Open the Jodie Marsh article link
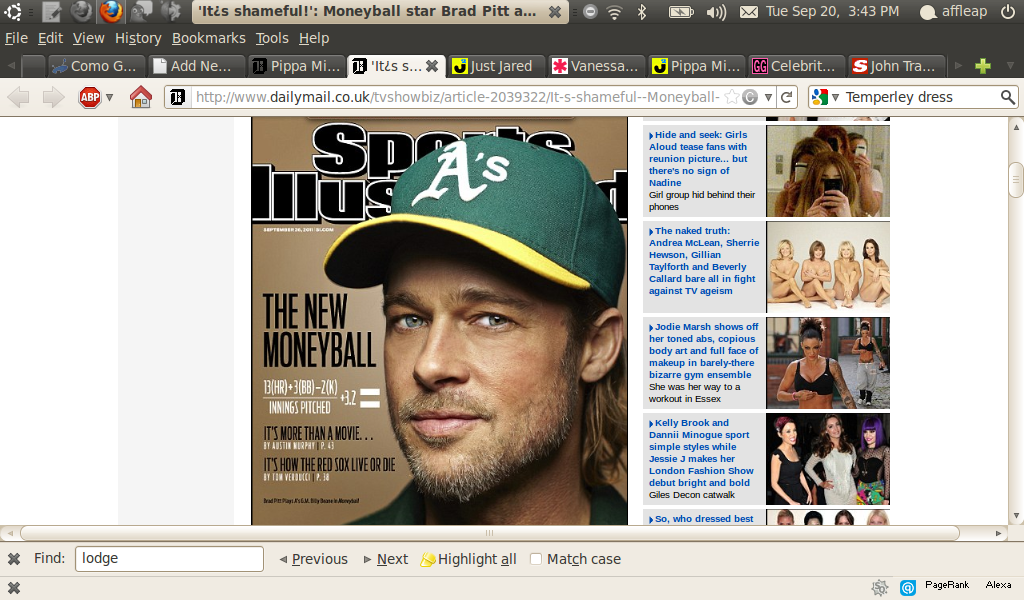This screenshot has width=1024, height=600. coord(703,351)
